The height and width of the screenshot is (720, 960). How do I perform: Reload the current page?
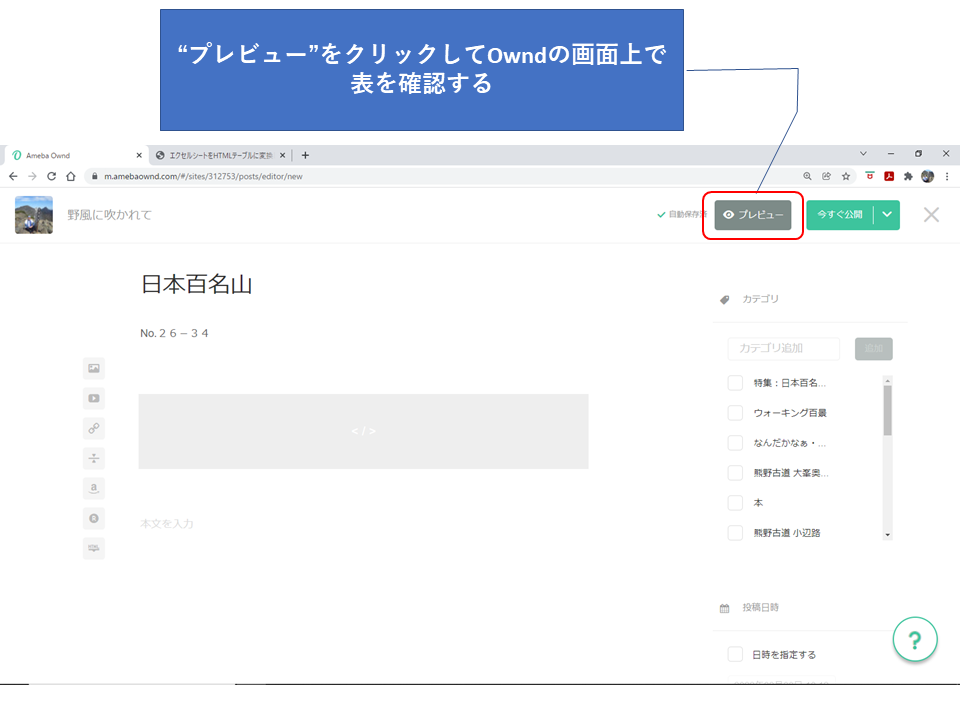[51, 176]
